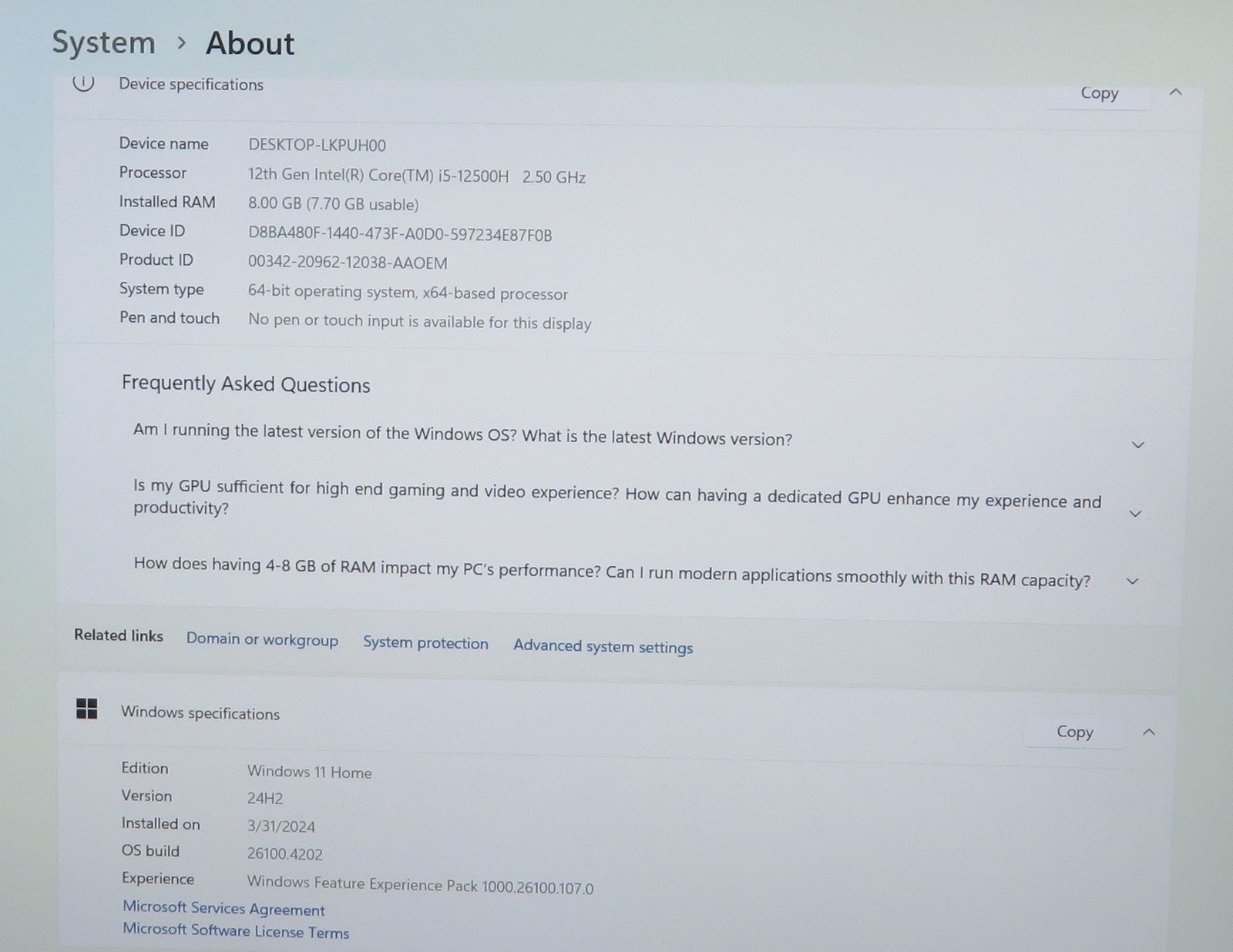Click the Windows Feature Experience Pack value
This screenshot has width=1233, height=952.
[x=420, y=885]
